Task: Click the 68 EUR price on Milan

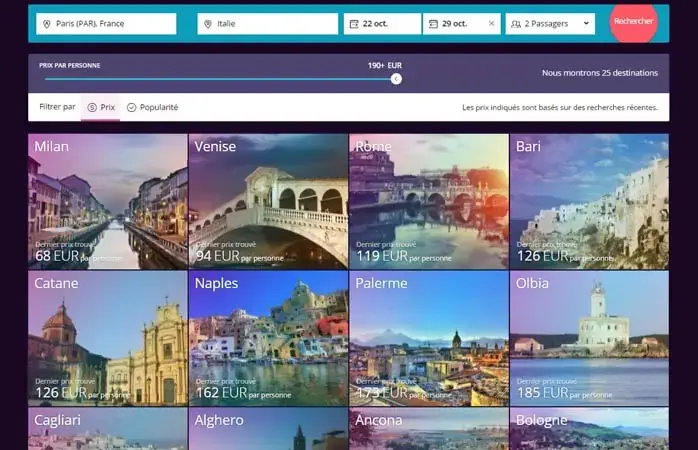Action: [57, 256]
